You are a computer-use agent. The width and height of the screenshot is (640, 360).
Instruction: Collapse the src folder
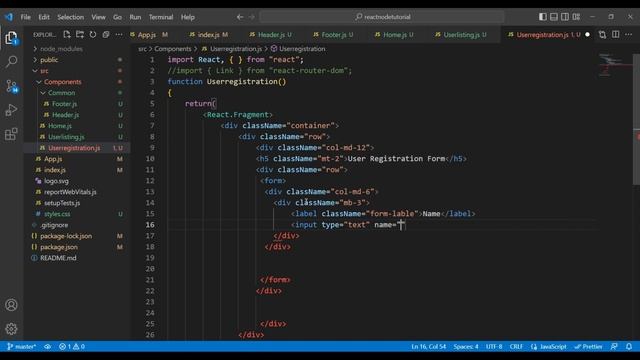click(44, 71)
